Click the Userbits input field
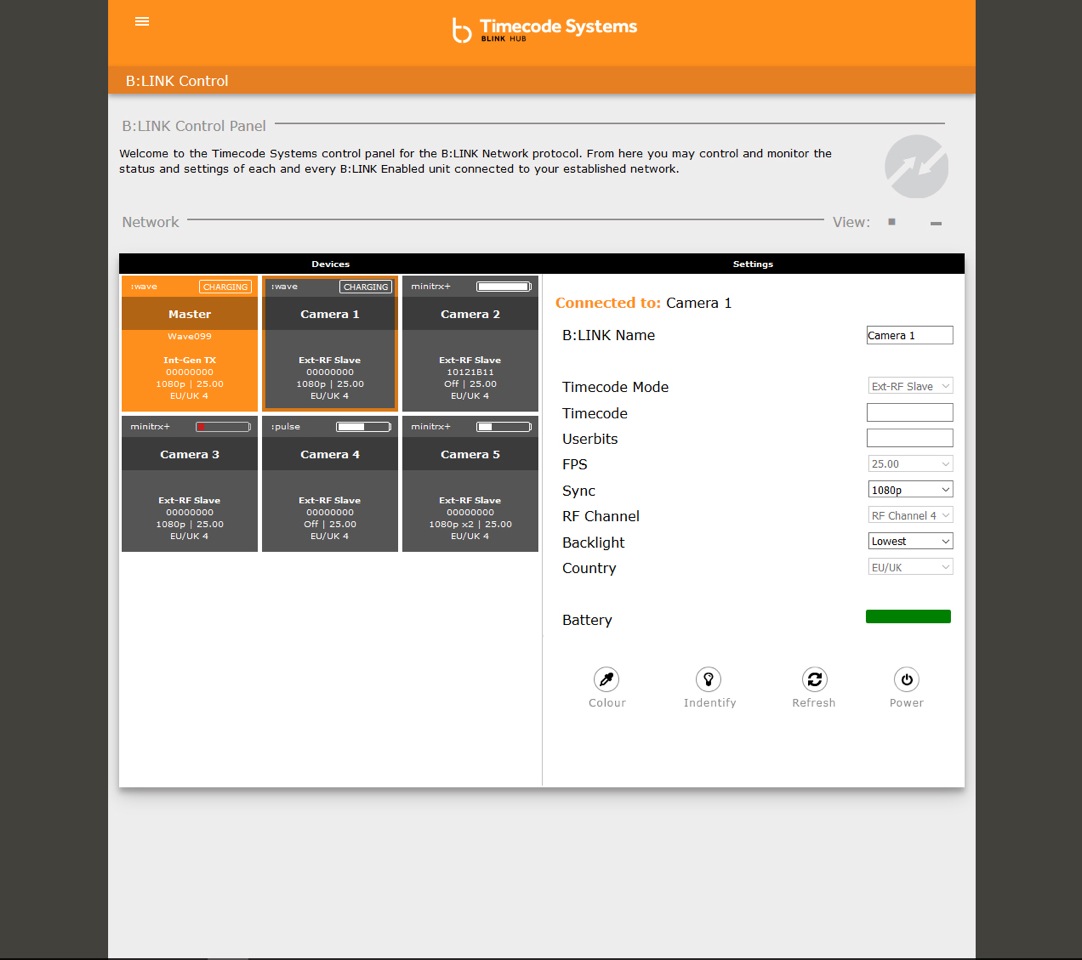 point(910,438)
